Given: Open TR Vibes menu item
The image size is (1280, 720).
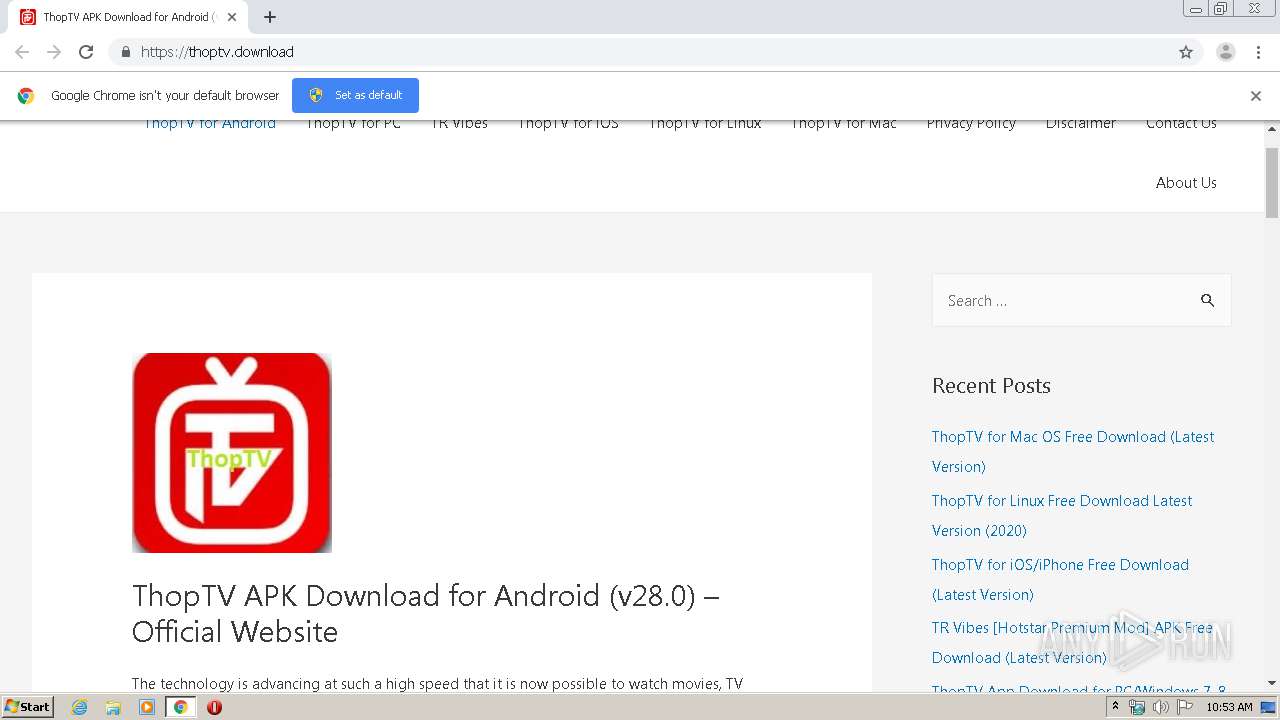Looking at the screenshot, I should (x=460, y=123).
